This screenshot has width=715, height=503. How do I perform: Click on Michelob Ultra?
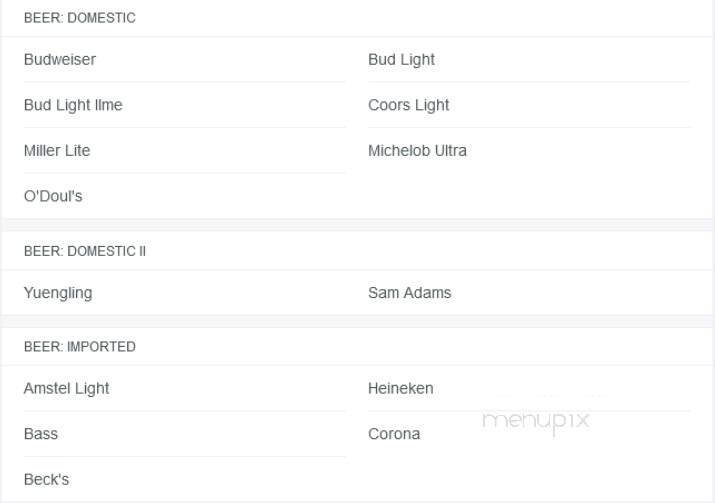417,151
